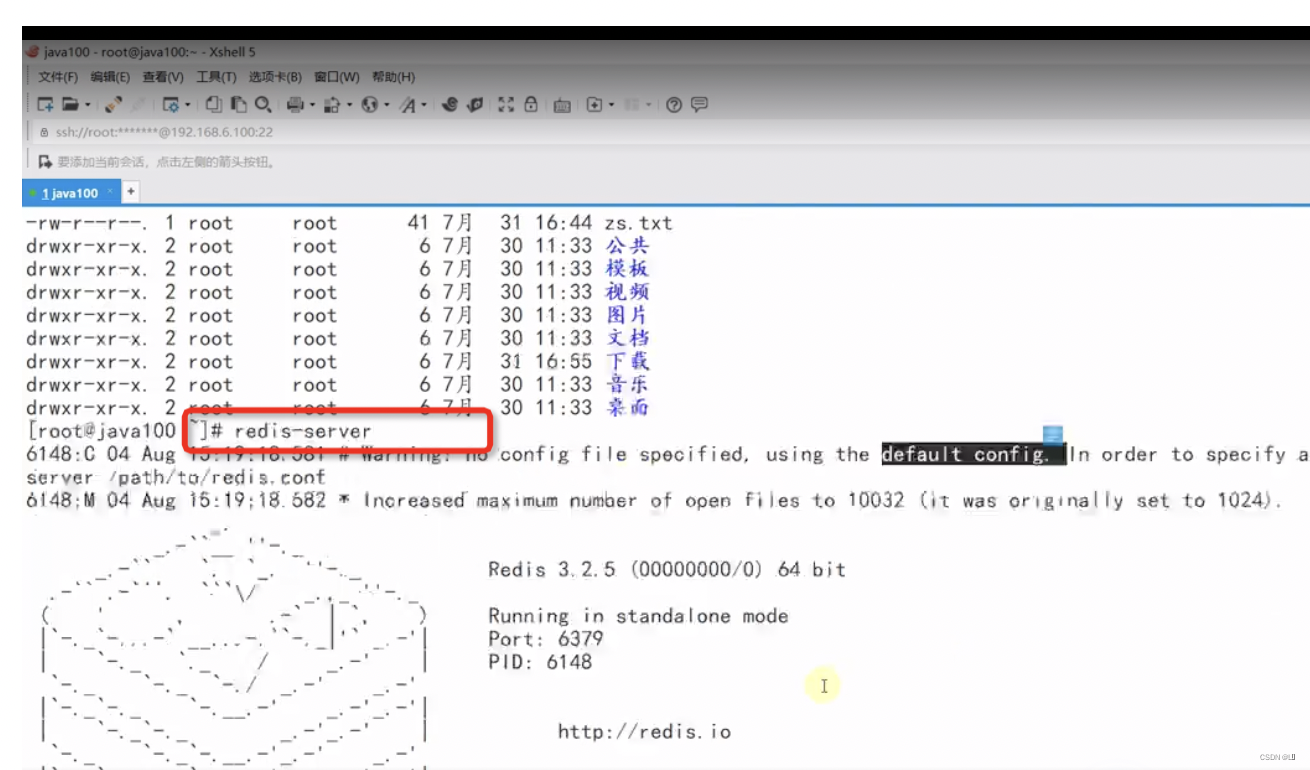
Task: Click the Find magnifier icon
Action: (x=263, y=104)
